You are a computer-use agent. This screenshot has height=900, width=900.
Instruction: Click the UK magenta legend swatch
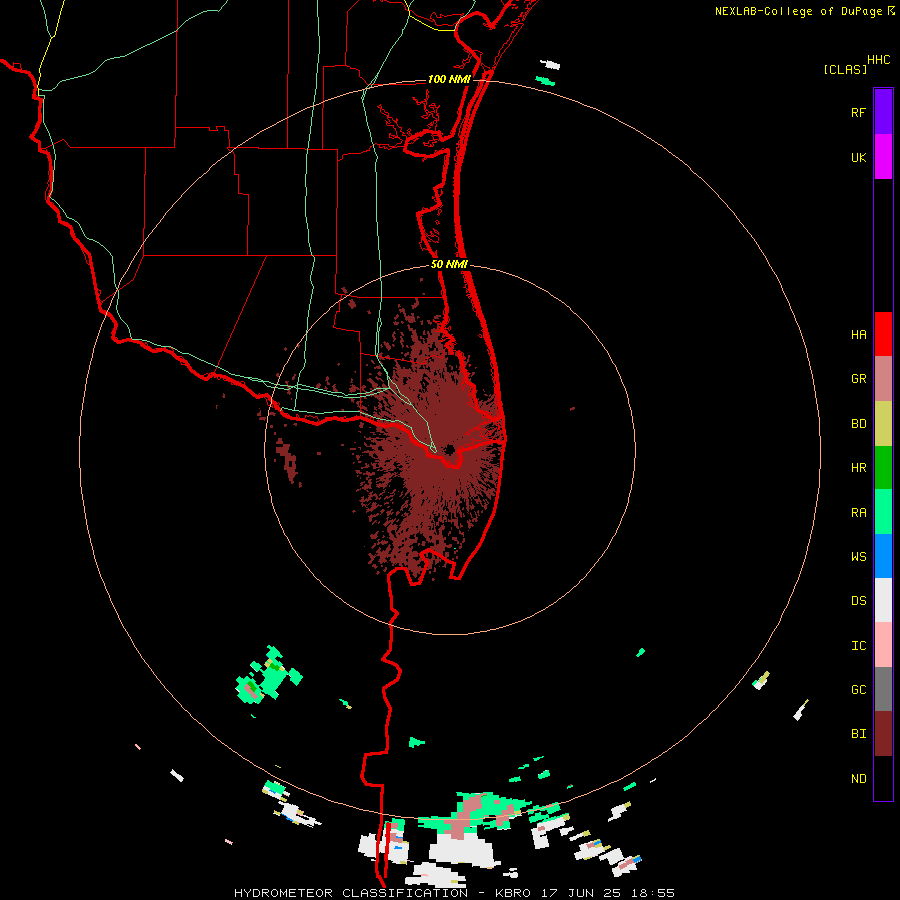click(x=883, y=157)
